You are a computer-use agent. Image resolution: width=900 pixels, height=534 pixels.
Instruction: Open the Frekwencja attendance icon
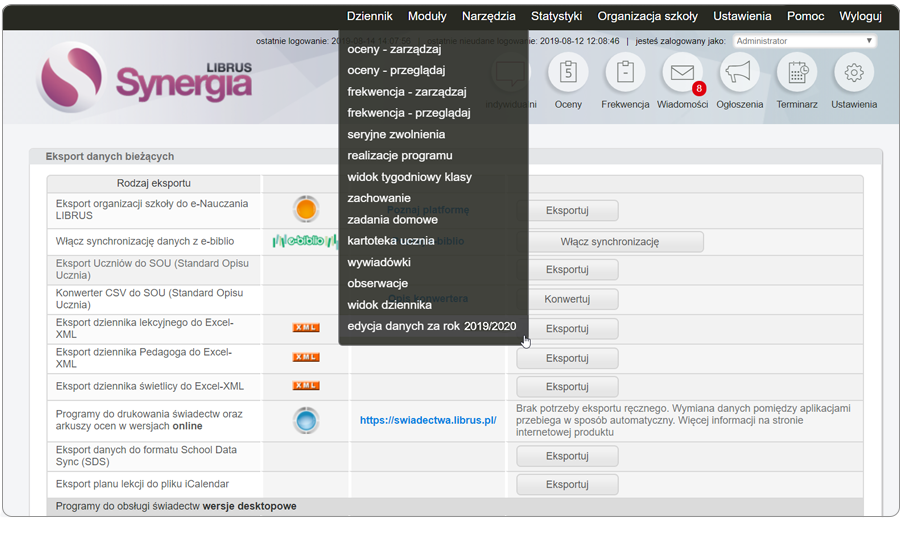point(625,73)
